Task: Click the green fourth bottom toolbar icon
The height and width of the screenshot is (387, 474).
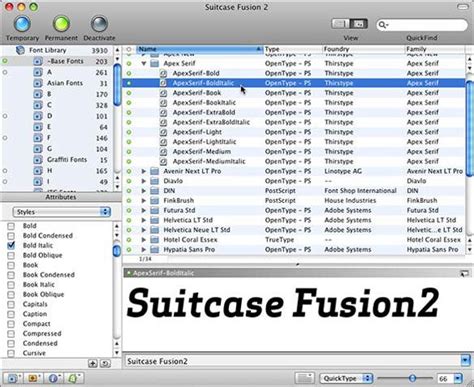Action: coord(74,378)
